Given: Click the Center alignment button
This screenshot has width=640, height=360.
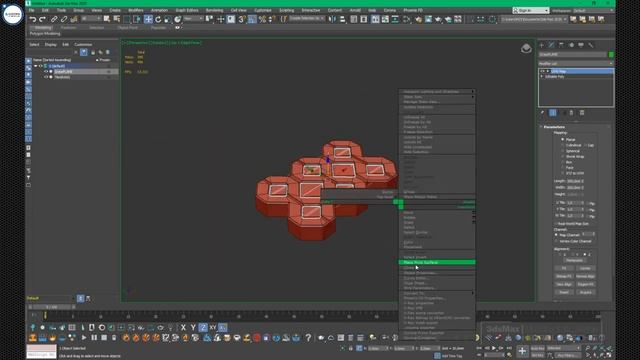Looking at the screenshot, I should 585,268.
